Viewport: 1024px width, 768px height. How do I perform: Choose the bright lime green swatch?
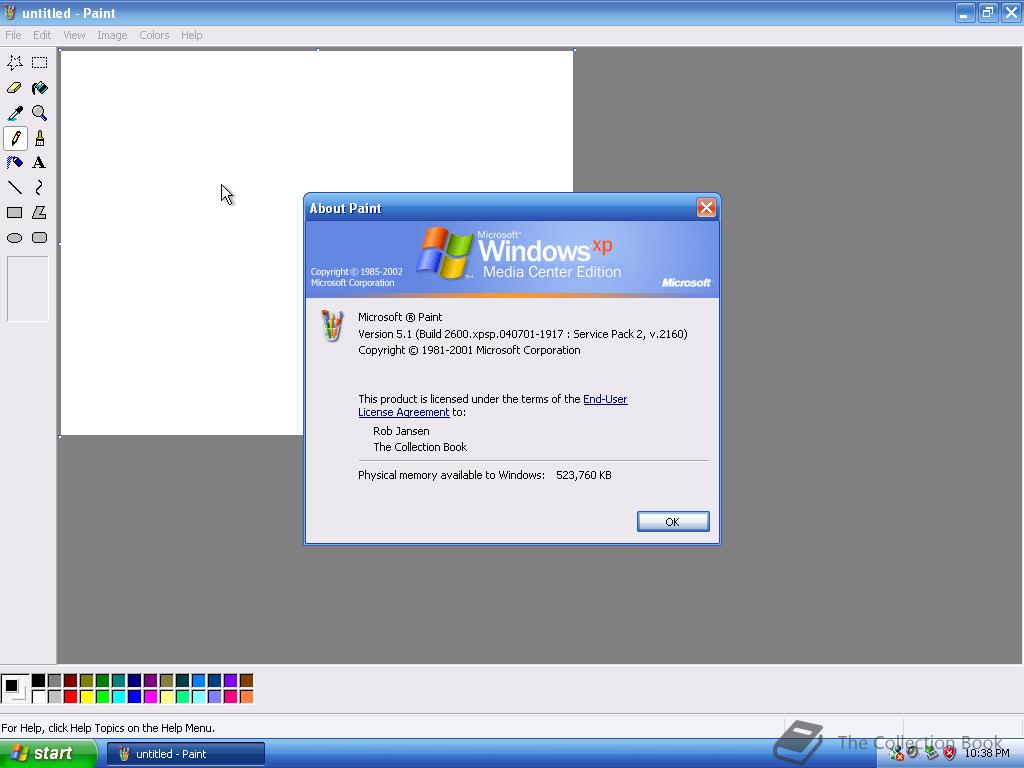tap(103, 697)
